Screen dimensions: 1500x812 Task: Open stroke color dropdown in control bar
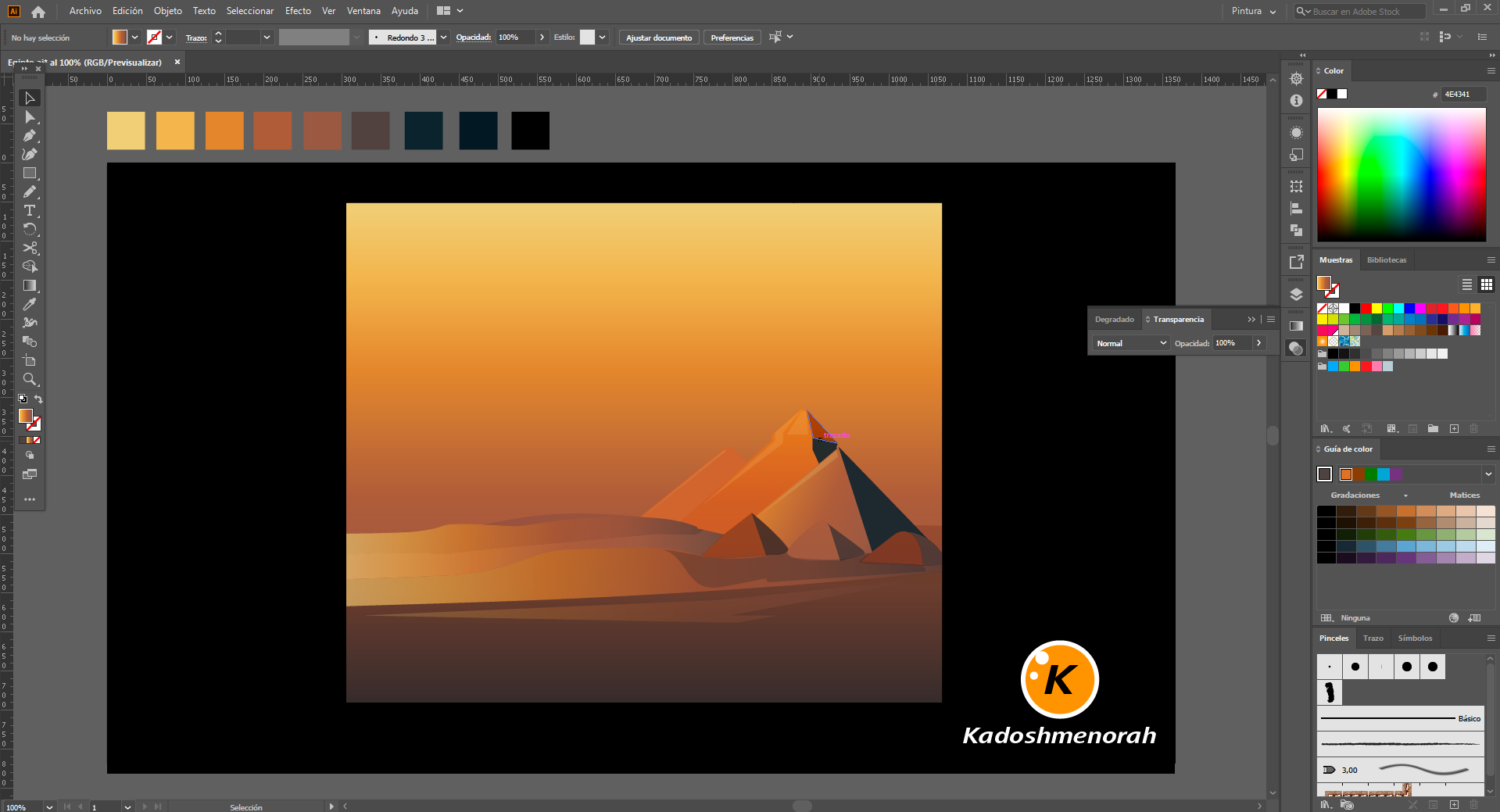(169, 38)
